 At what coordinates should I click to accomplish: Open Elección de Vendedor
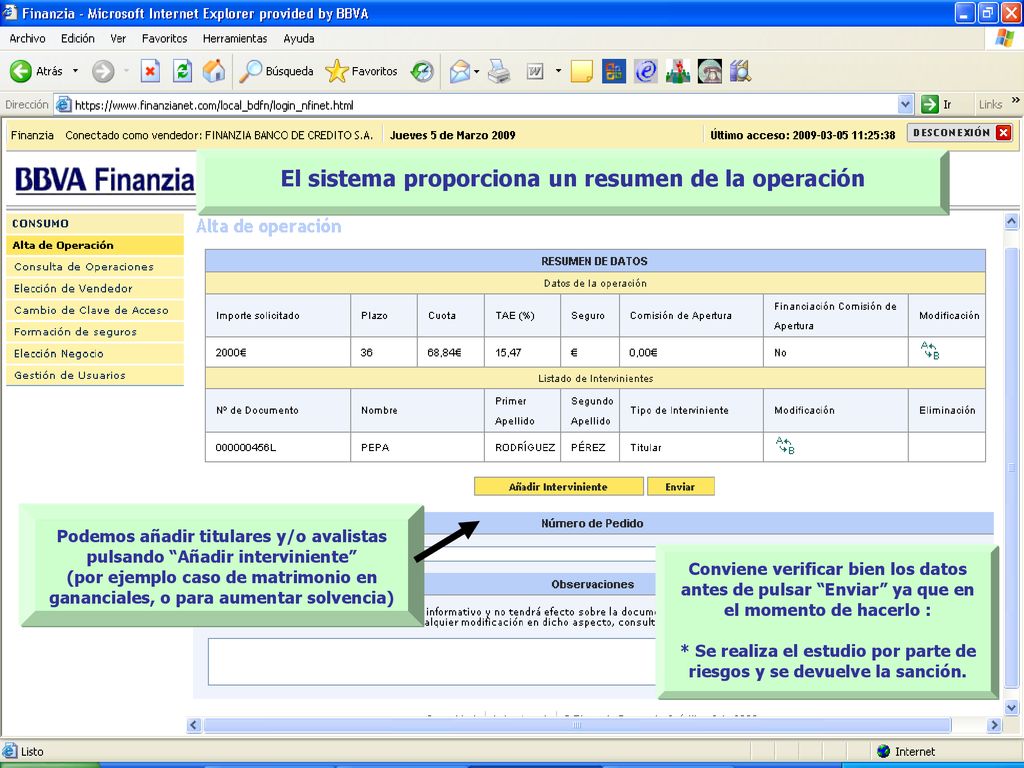coord(95,289)
